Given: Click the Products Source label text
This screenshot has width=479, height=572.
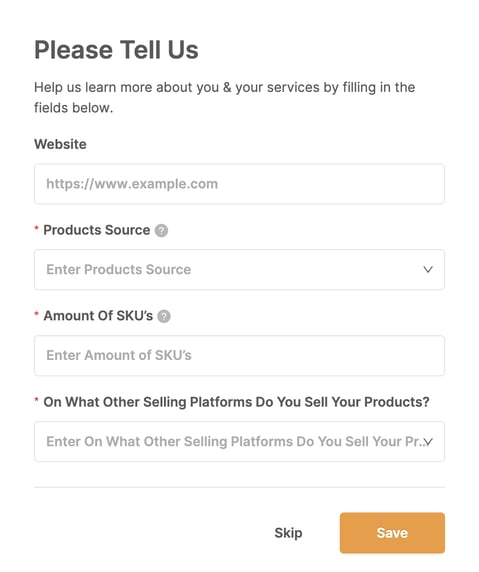Looking at the screenshot, I should tap(97, 230).
